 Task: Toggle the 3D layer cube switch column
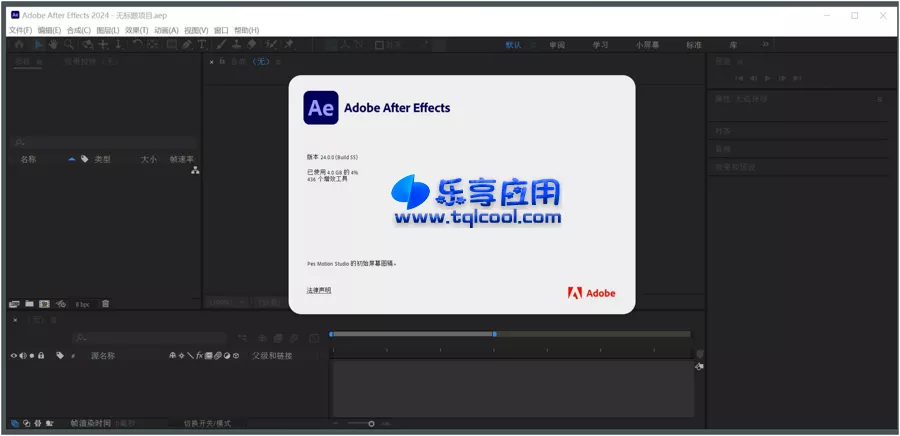[x=236, y=356]
